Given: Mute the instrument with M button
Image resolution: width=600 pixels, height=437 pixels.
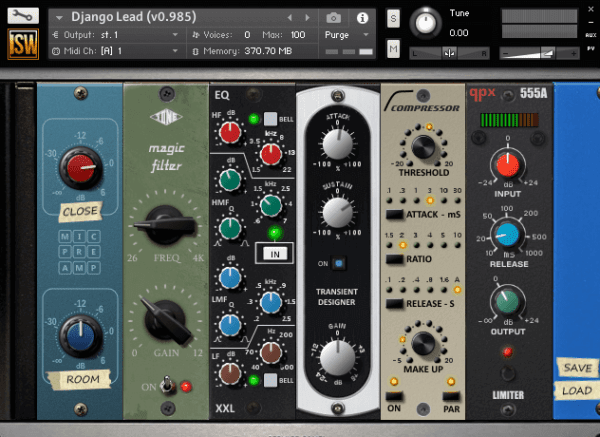Looking at the screenshot, I should 393,49.
